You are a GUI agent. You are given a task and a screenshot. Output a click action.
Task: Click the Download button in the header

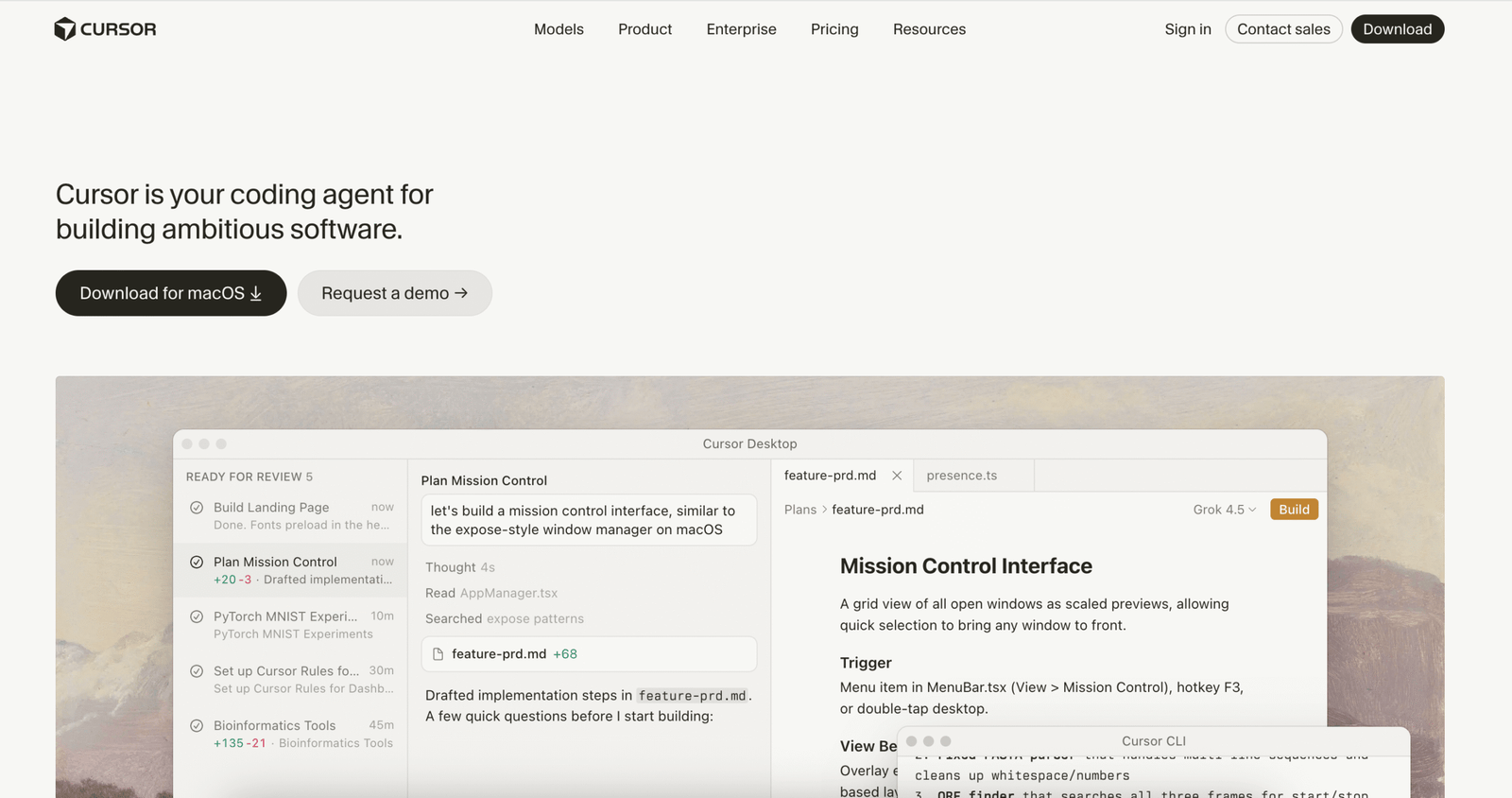point(1397,29)
